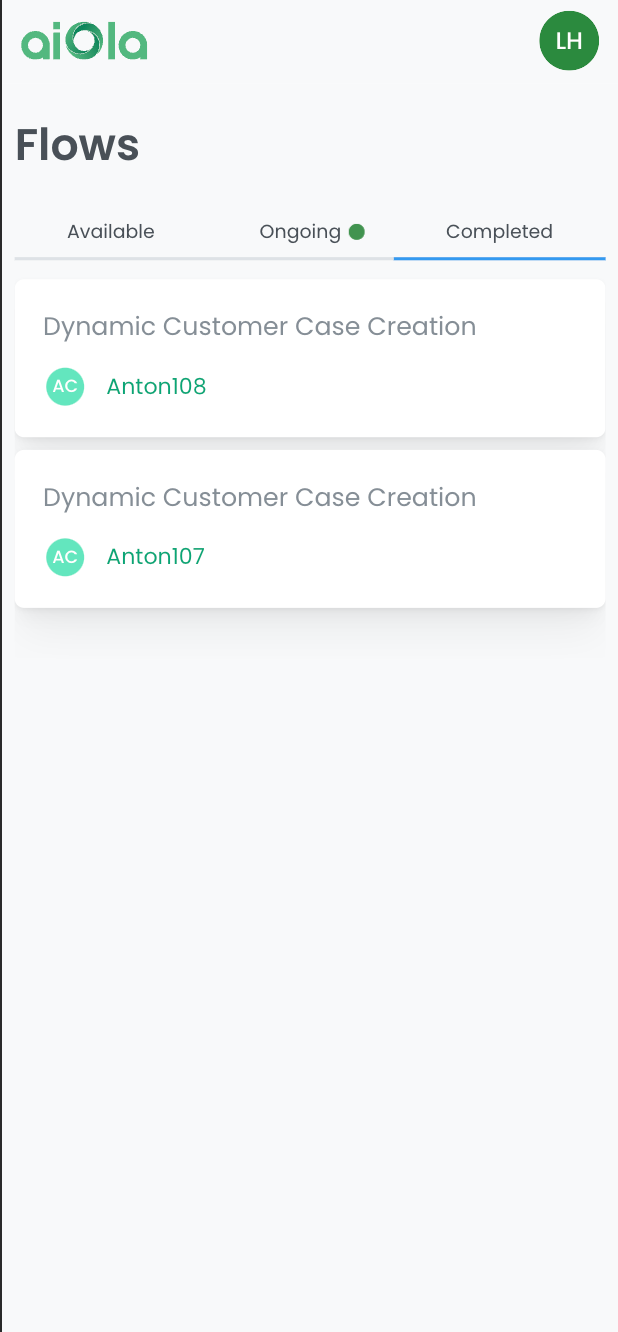The image size is (618, 1332).
Task: Open the Anton108 link
Action: pyautogui.click(x=156, y=386)
